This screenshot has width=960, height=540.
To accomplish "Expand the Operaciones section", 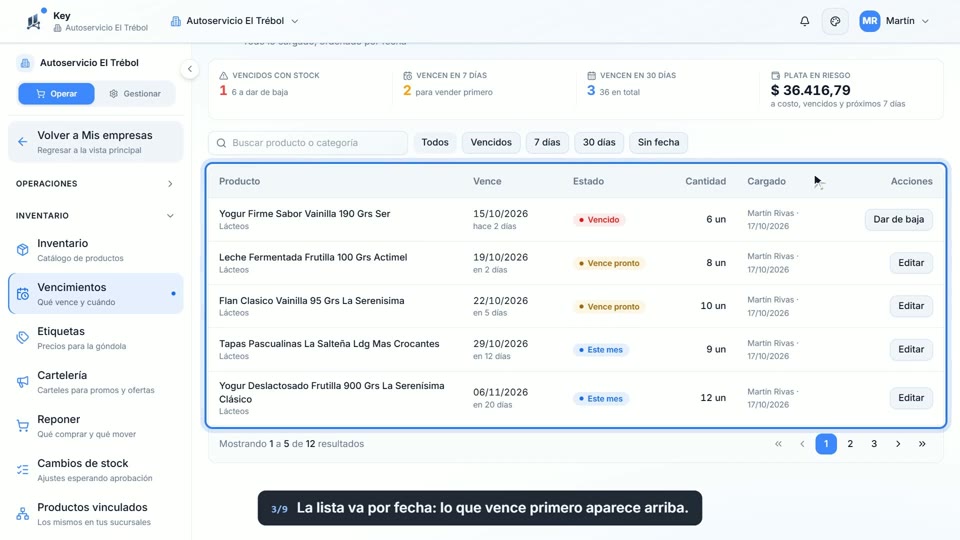I will (95, 184).
